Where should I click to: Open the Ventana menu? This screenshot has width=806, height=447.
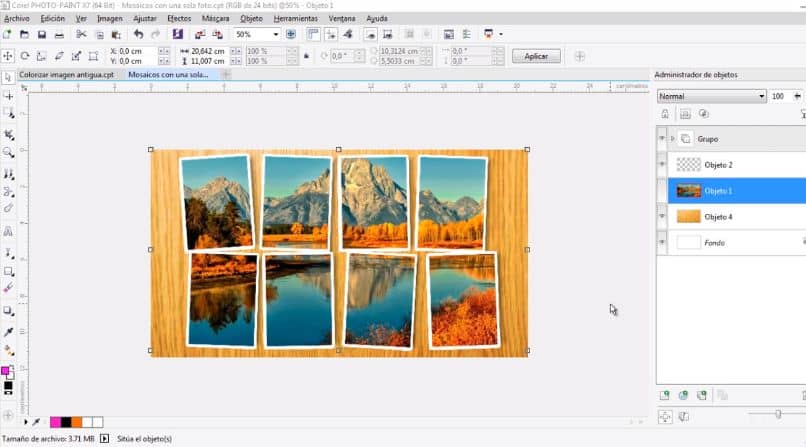point(342,18)
